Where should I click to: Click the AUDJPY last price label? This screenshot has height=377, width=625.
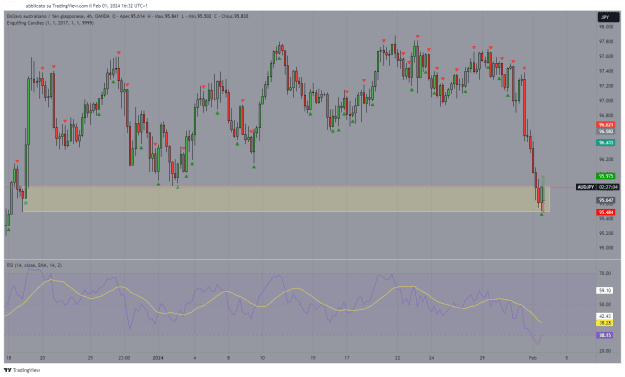point(586,187)
